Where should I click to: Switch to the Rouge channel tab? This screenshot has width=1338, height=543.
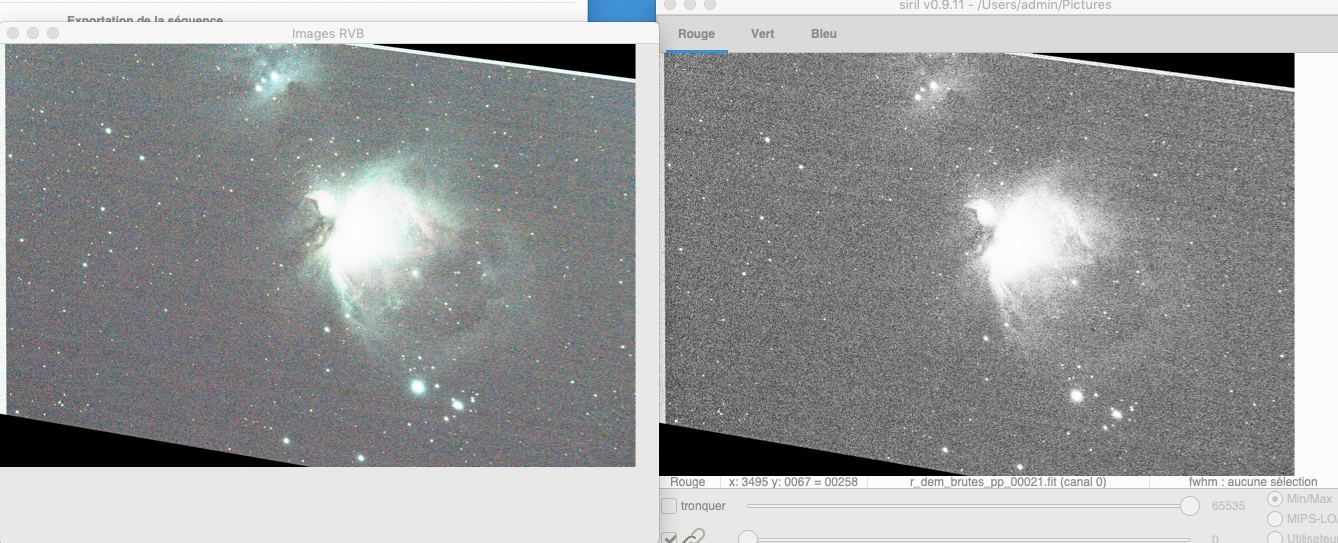[696, 33]
